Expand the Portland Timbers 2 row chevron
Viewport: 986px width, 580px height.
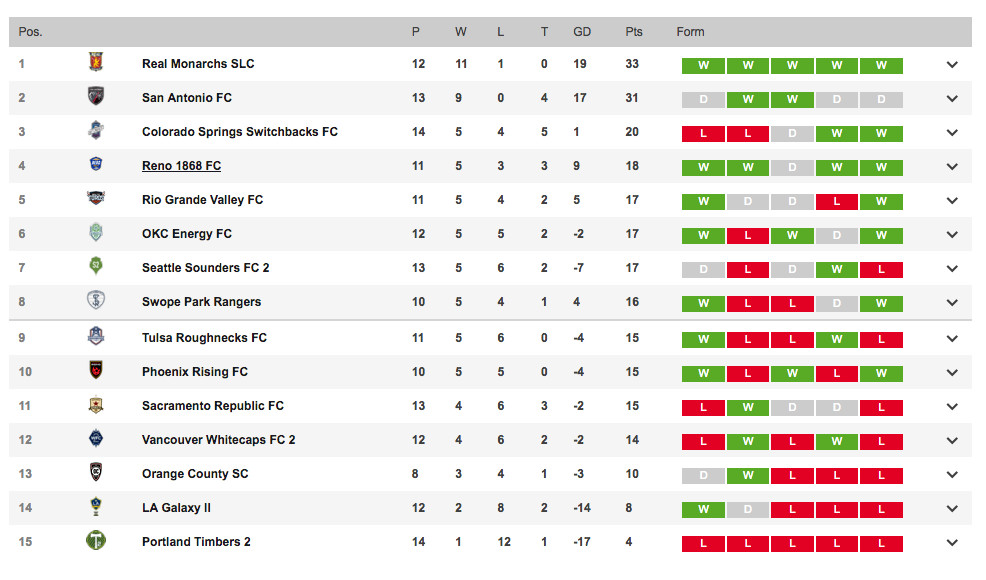(952, 543)
